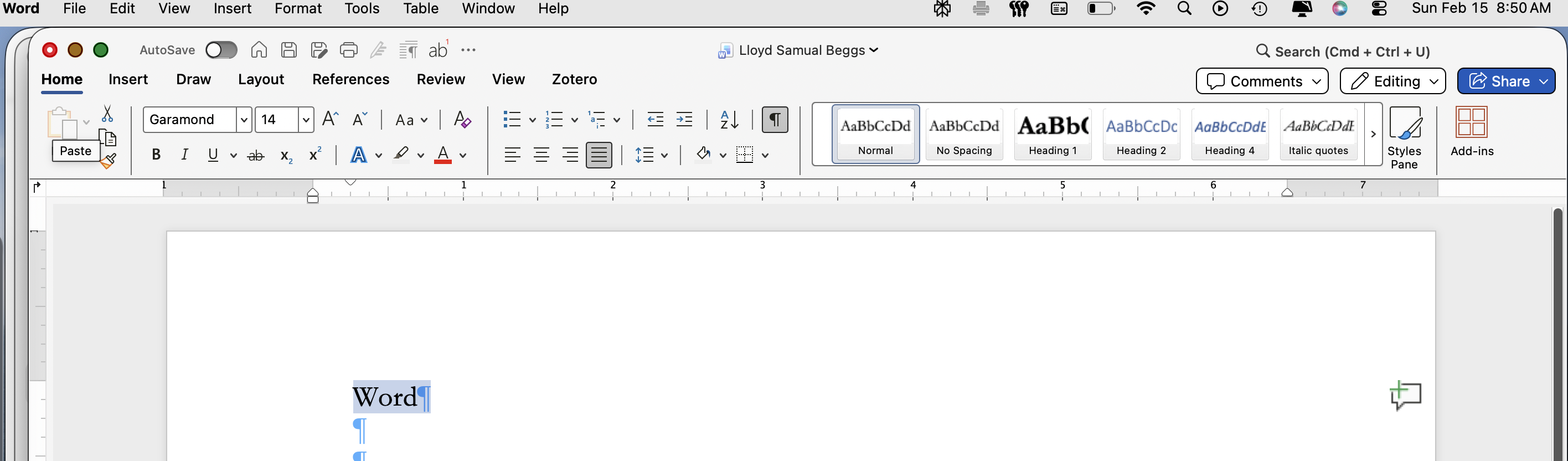Toggle the AutoSave switch
1568x461 pixels.
click(x=221, y=50)
